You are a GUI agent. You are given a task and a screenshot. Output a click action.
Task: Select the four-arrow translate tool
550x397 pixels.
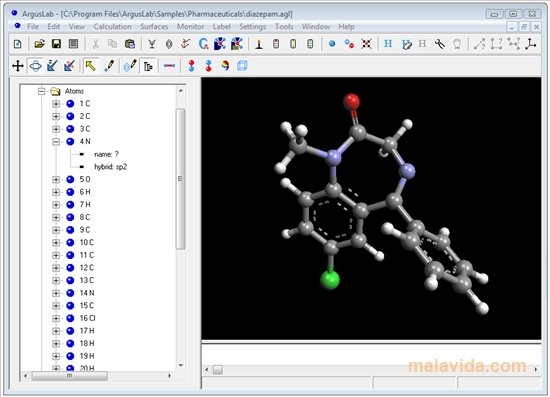(18, 66)
